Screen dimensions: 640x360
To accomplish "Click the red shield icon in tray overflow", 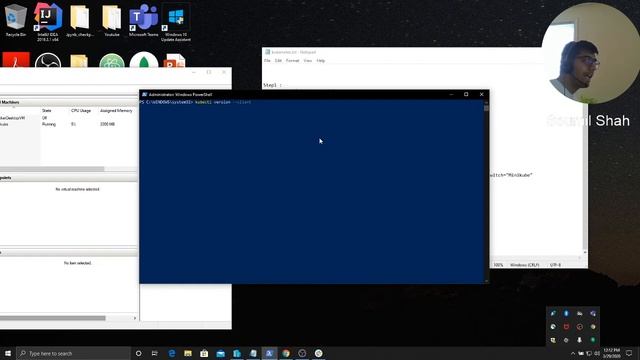I will click(x=566, y=327).
